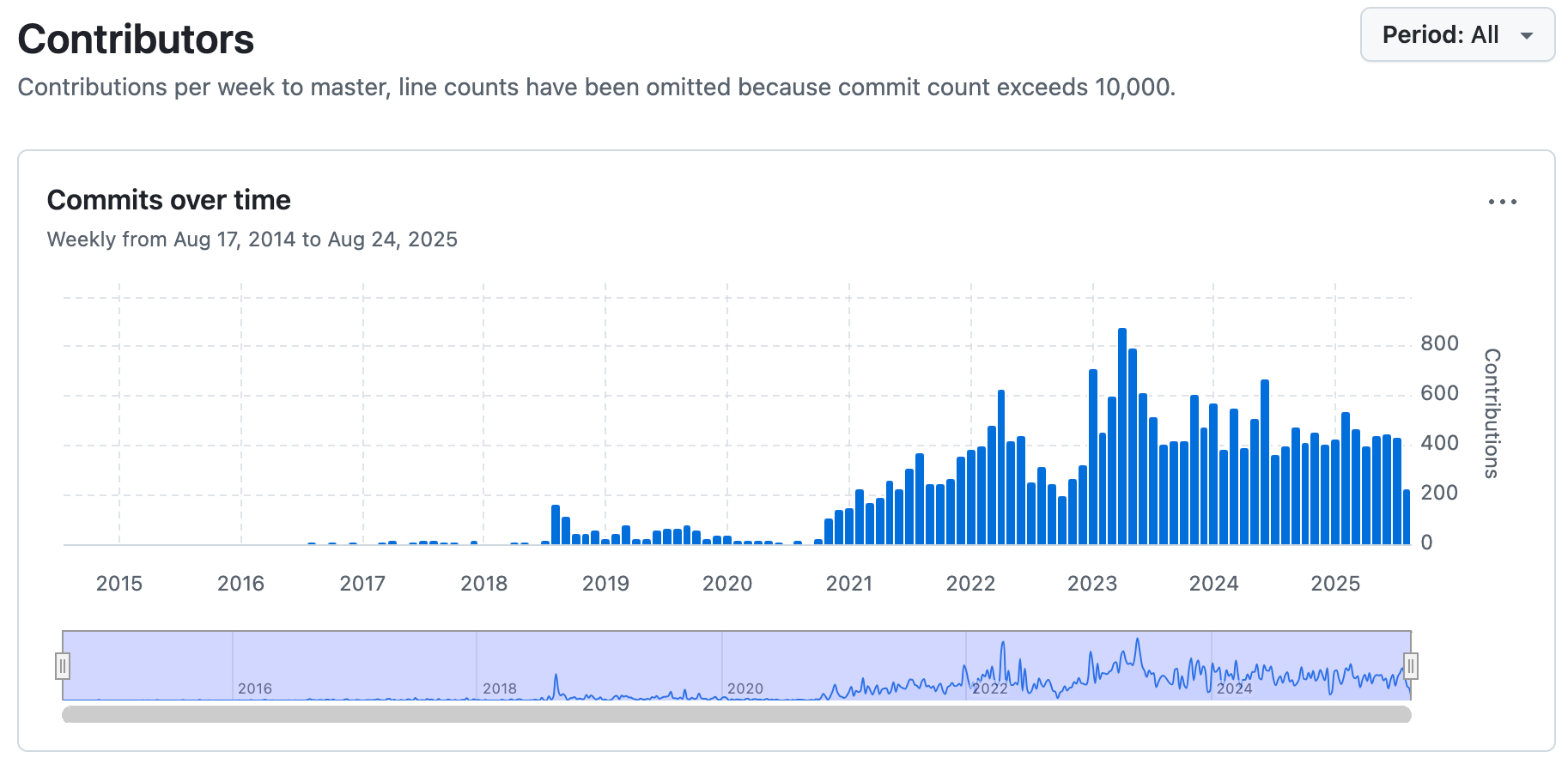The width and height of the screenshot is (1568, 764).
Task: Click the tallest bar in mid-2018
Action: click(556, 524)
